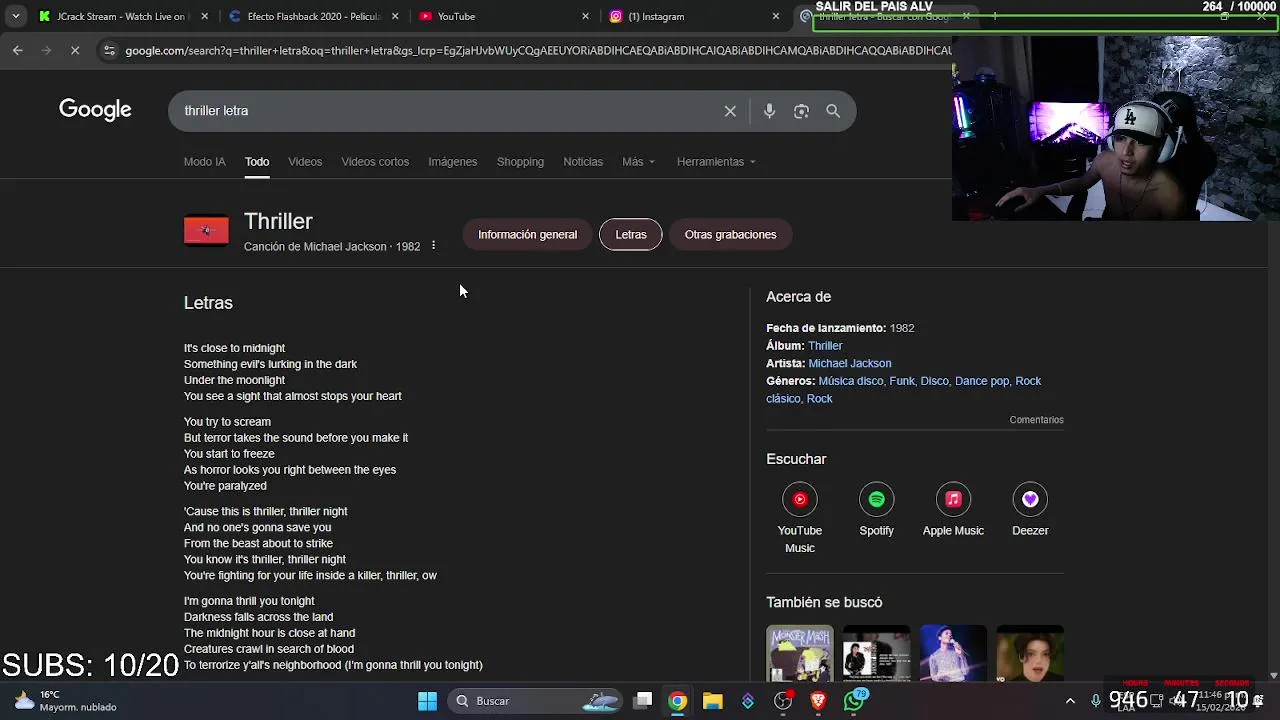1280x720 pixels.
Task: Start a voice search with microphone icon
Action: pyautogui.click(x=769, y=111)
